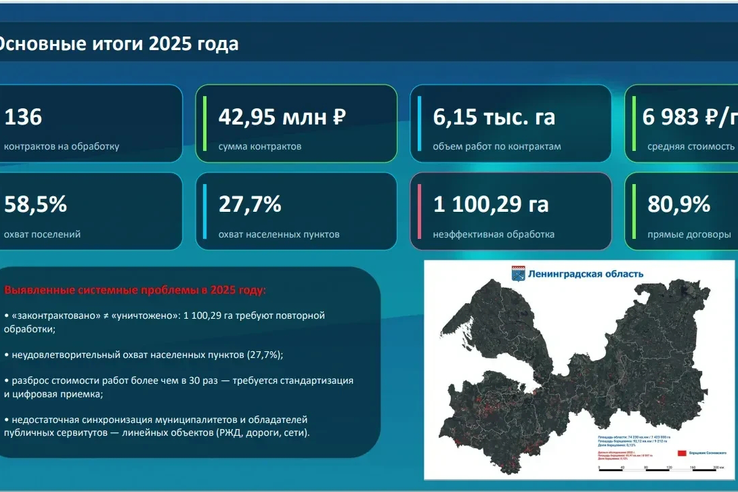The height and width of the screenshot is (492, 738).
Task: Select the '1 100,29 га' ineffective treatment card
Action: [x=510, y=212]
